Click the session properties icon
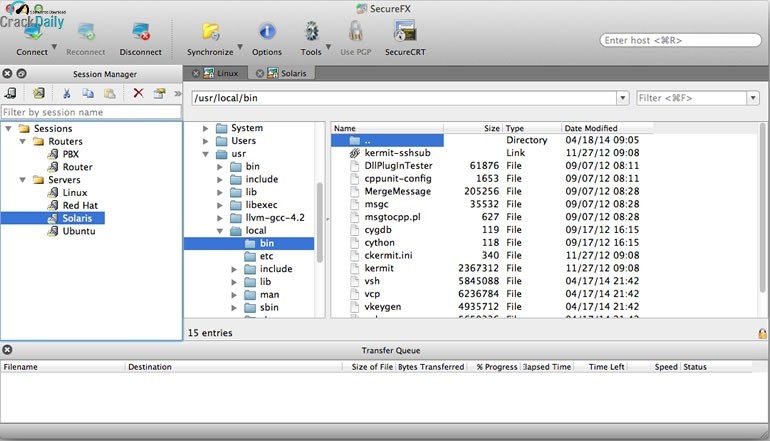This screenshot has height=441, width=770. 159,93
